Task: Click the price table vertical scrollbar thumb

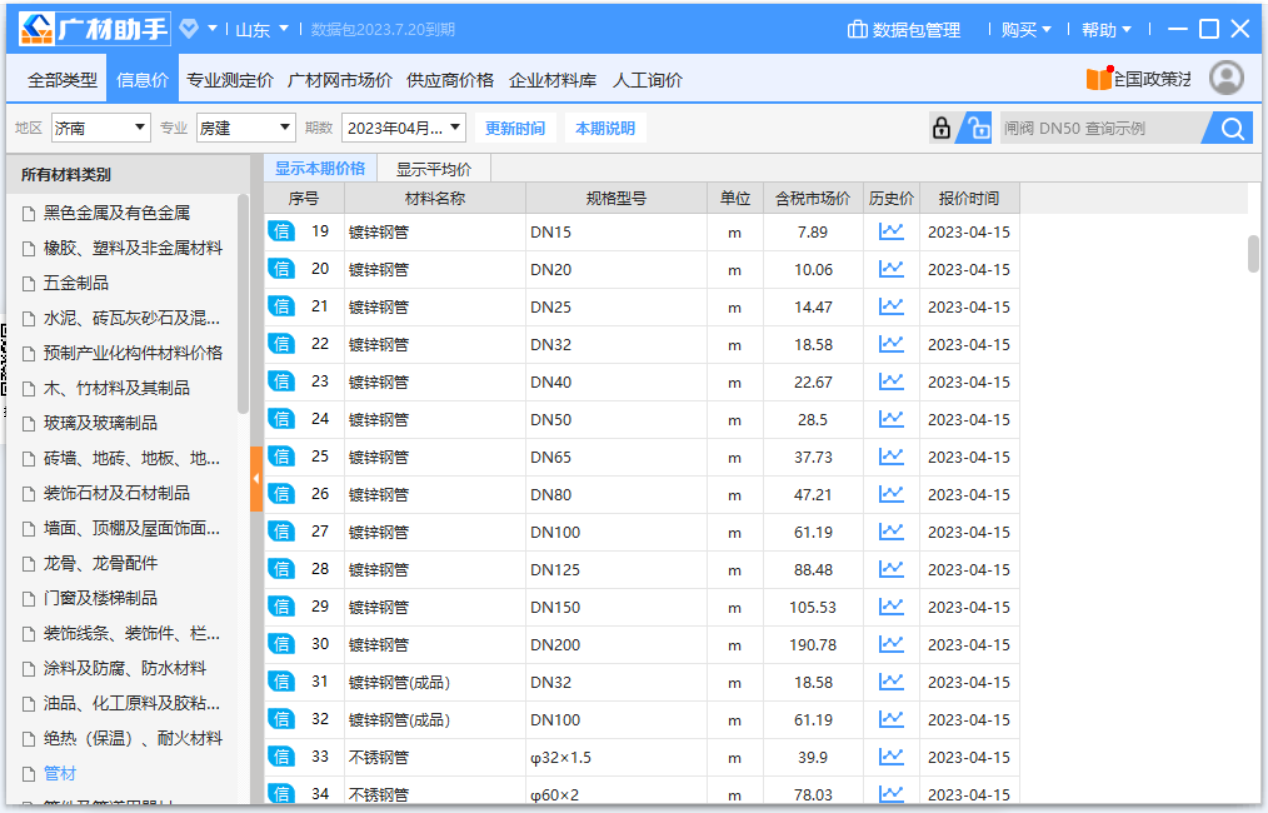Action: pyautogui.click(x=1254, y=254)
